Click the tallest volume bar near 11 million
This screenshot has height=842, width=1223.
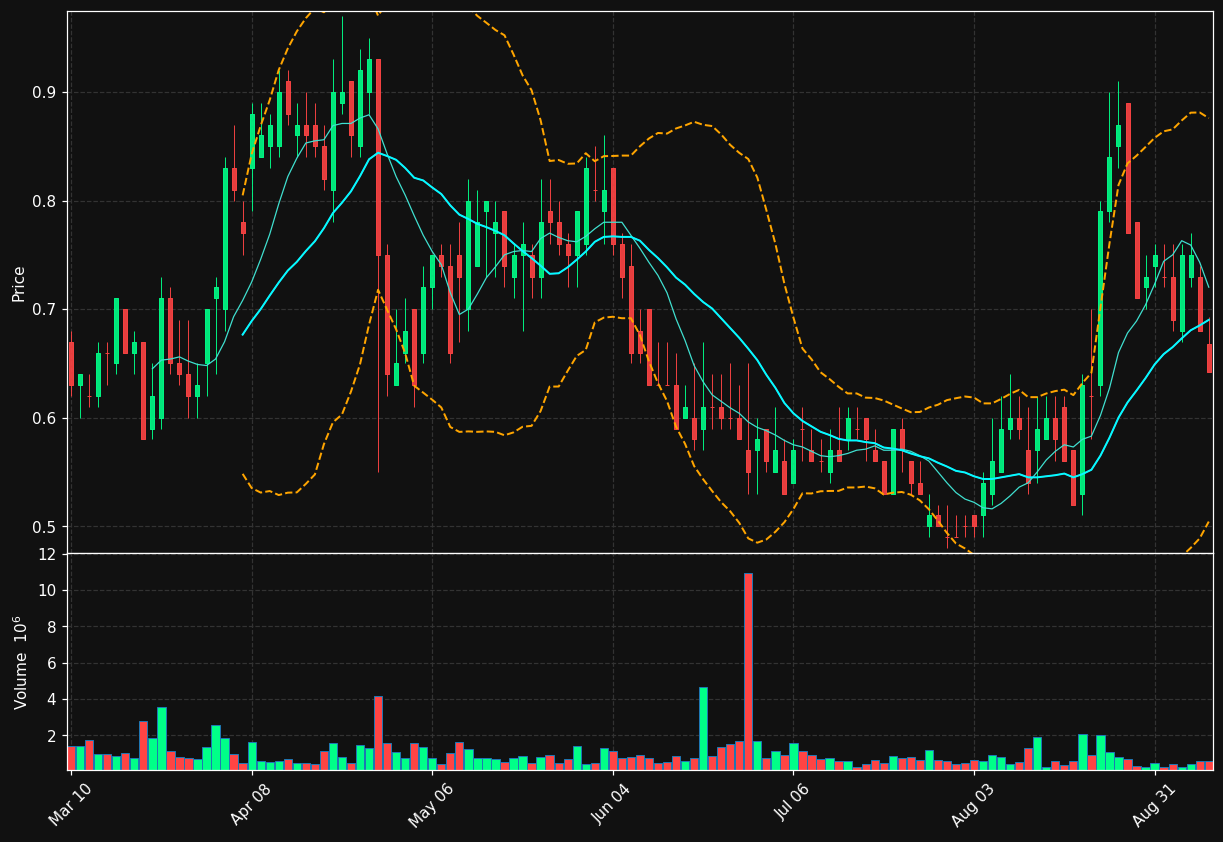(x=748, y=671)
